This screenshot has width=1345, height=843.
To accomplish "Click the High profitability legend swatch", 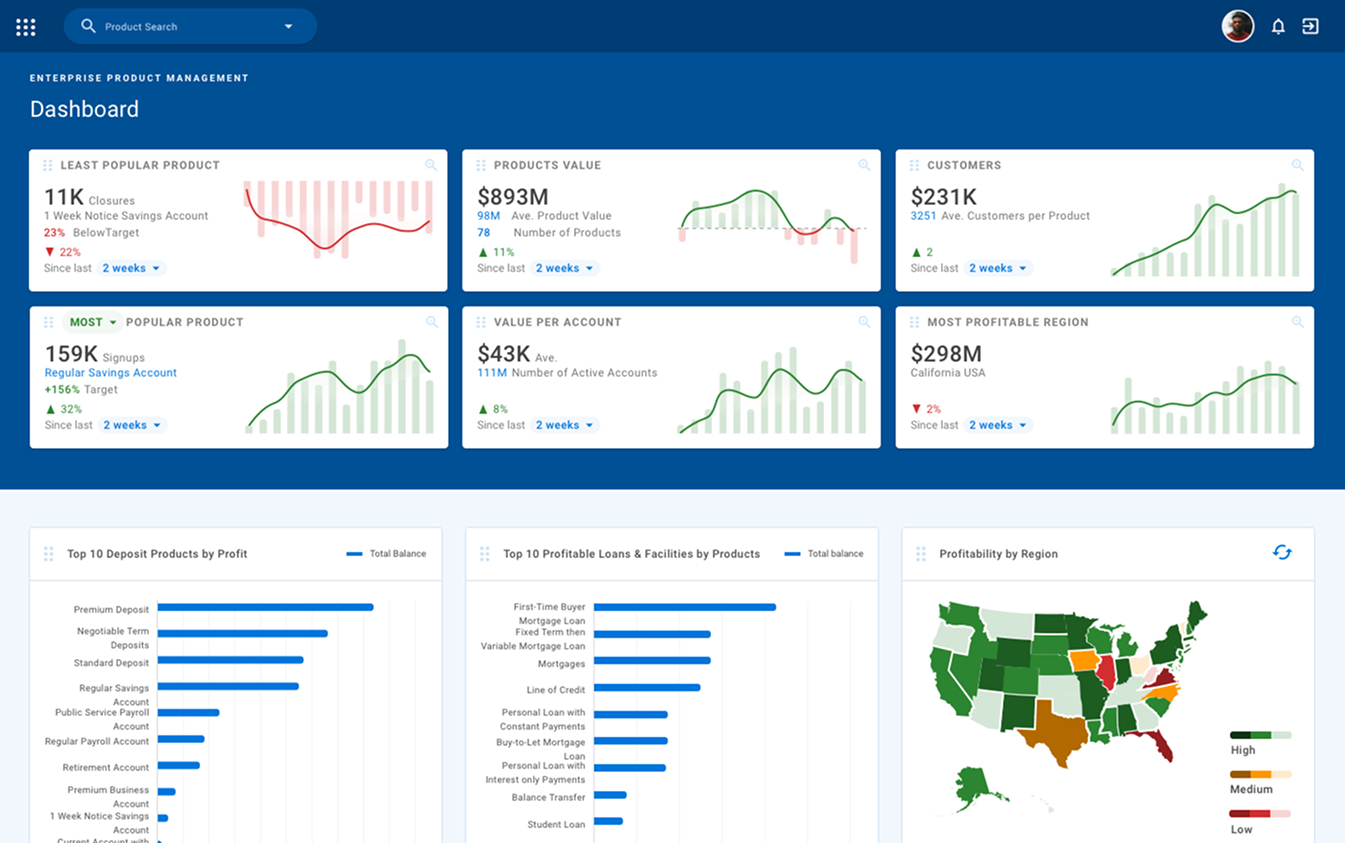I will (x=1260, y=735).
